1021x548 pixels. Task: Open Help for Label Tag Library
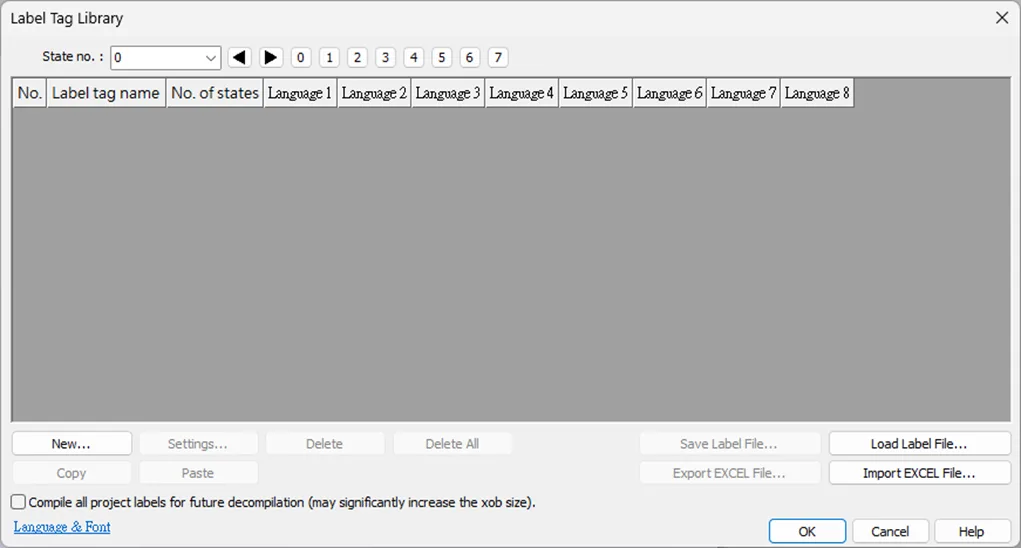[972, 531]
